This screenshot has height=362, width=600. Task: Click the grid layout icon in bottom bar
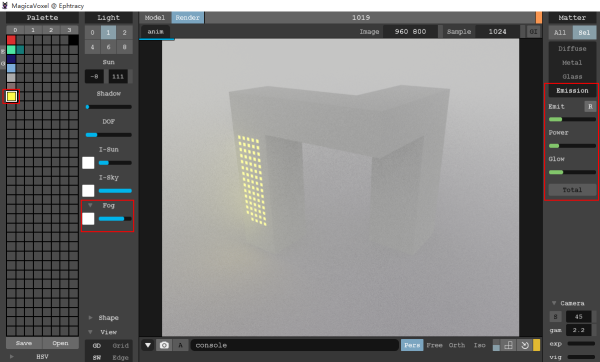click(x=509, y=345)
